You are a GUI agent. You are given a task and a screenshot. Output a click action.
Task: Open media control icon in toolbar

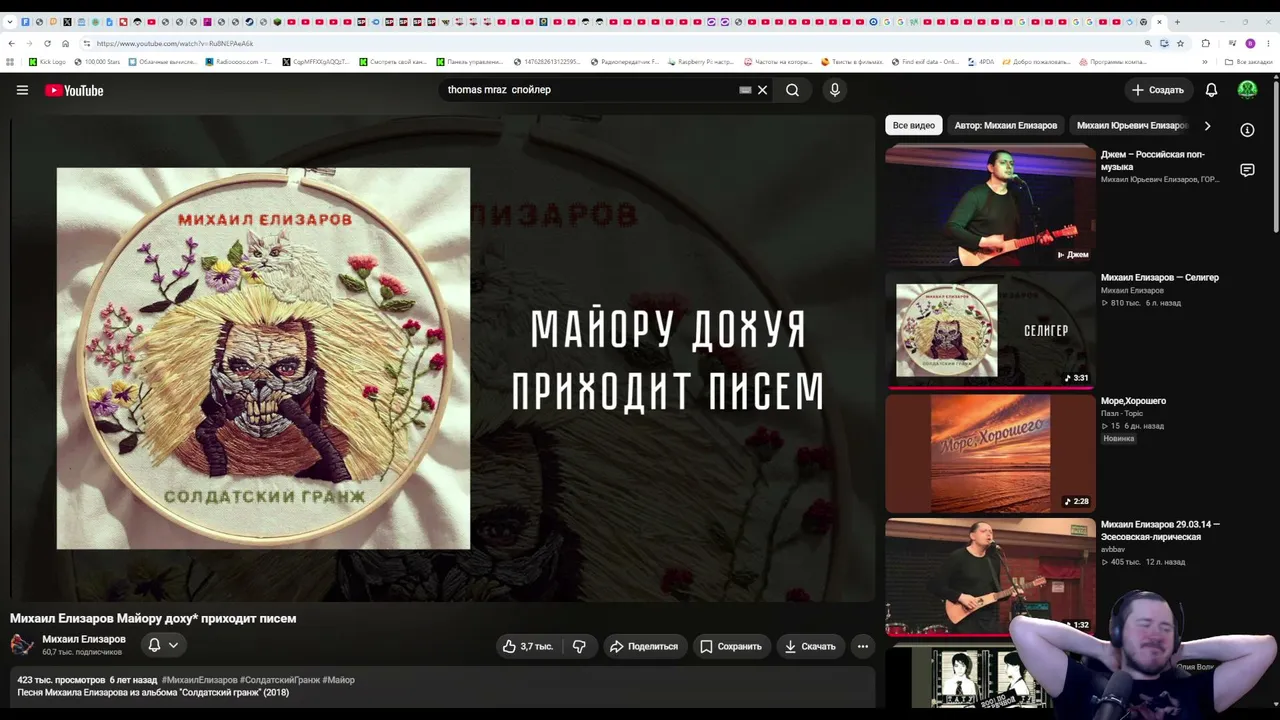pos(1231,43)
